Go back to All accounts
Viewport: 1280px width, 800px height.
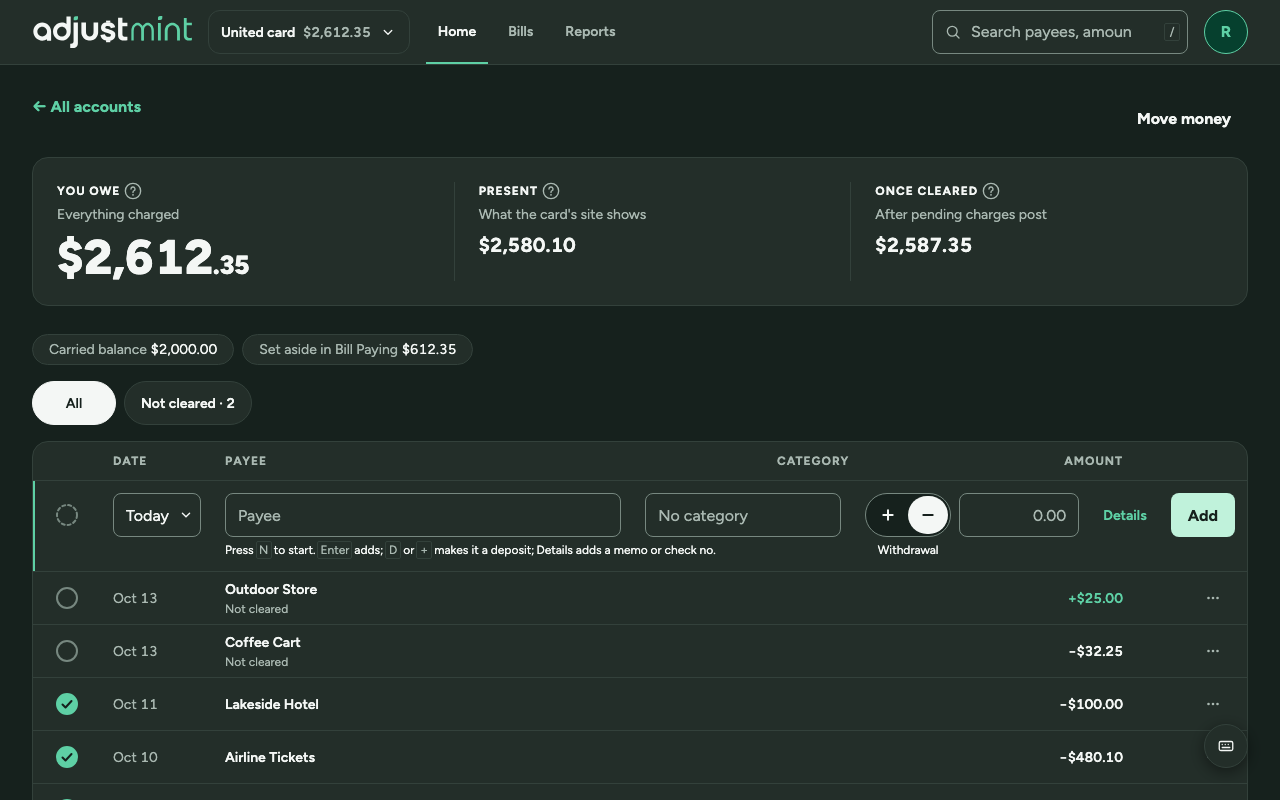87,107
